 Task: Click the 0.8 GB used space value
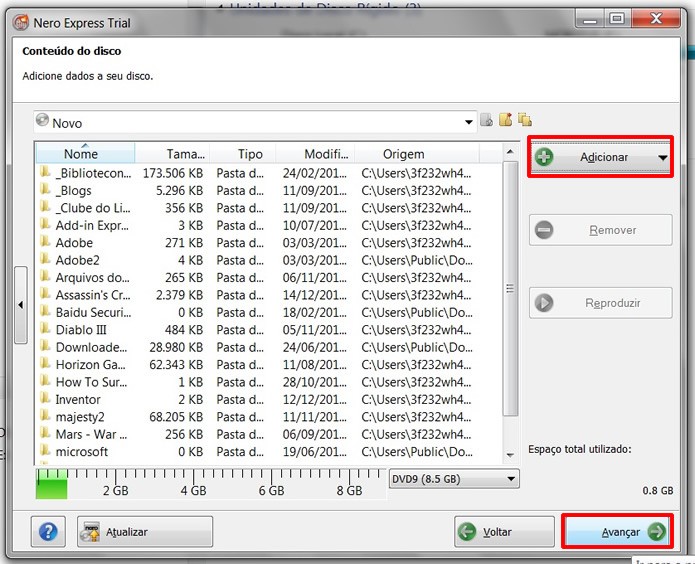click(658, 490)
